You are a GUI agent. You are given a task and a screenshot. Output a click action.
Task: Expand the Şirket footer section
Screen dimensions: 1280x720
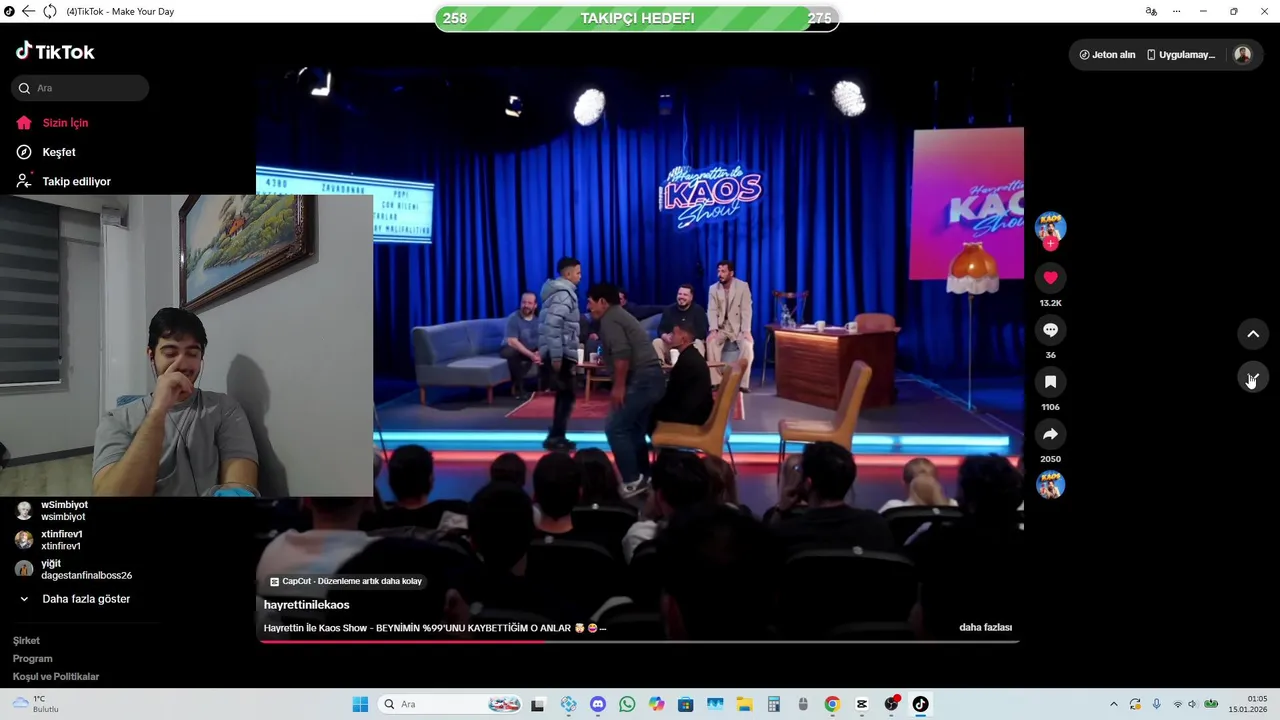click(x=26, y=641)
